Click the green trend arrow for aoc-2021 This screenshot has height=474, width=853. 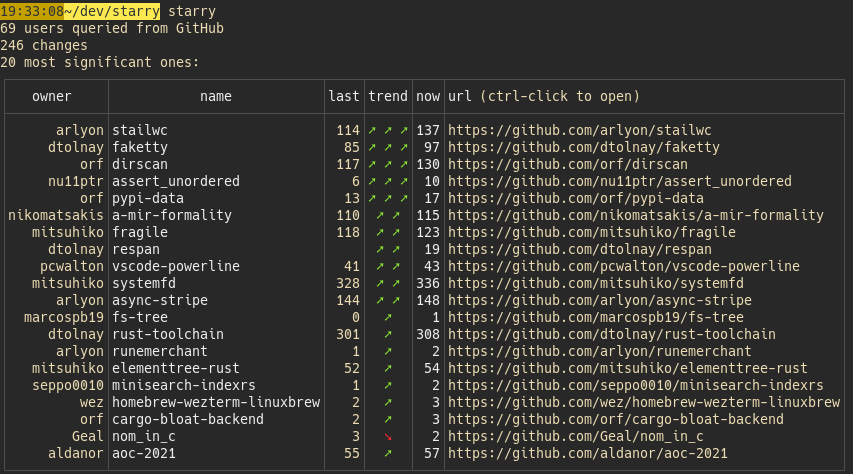click(x=388, y=453)
